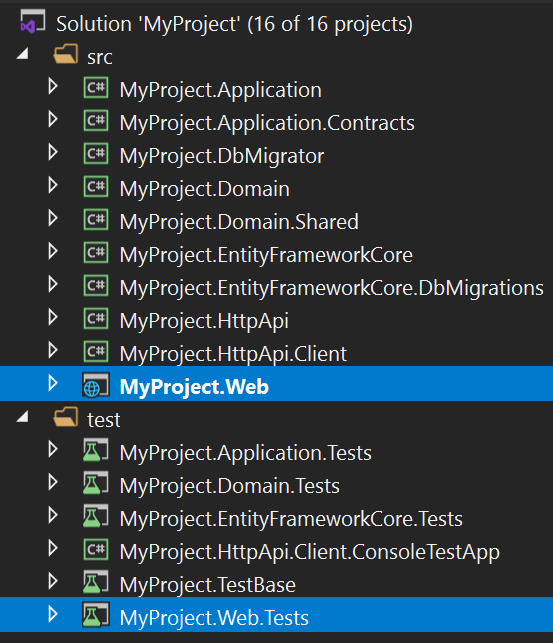Image resolution: width=553 pixels, height=643 pixels.
Task: Click the test folder icon
Action: pyautogui.click(x=66, y=417)
